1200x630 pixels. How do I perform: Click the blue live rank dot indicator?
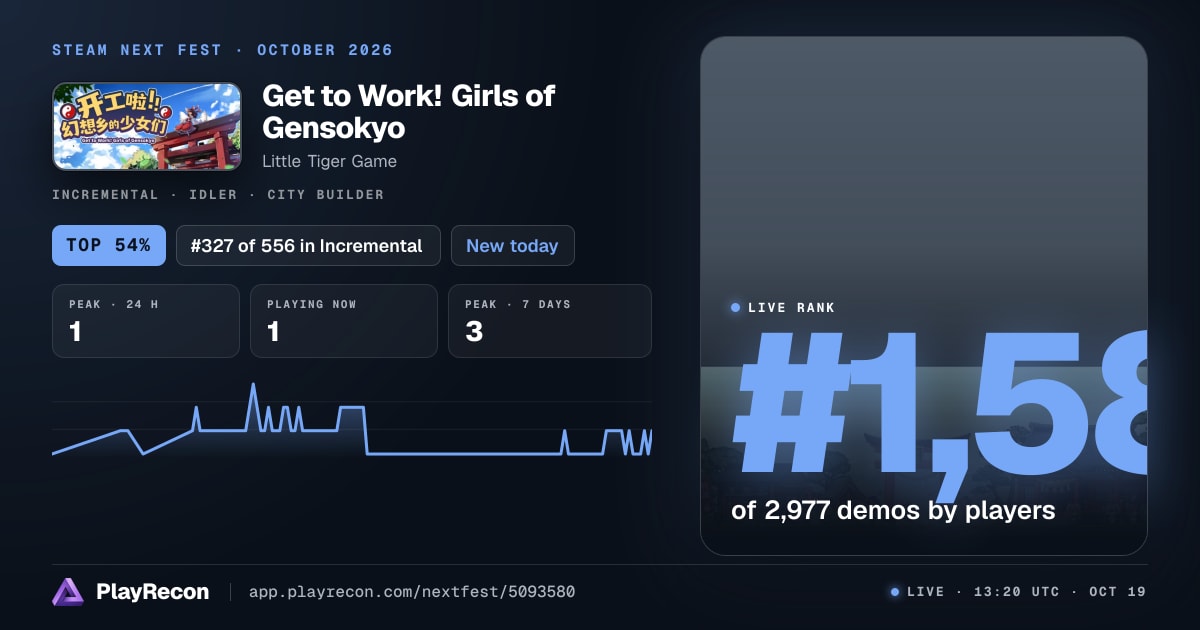736,308
